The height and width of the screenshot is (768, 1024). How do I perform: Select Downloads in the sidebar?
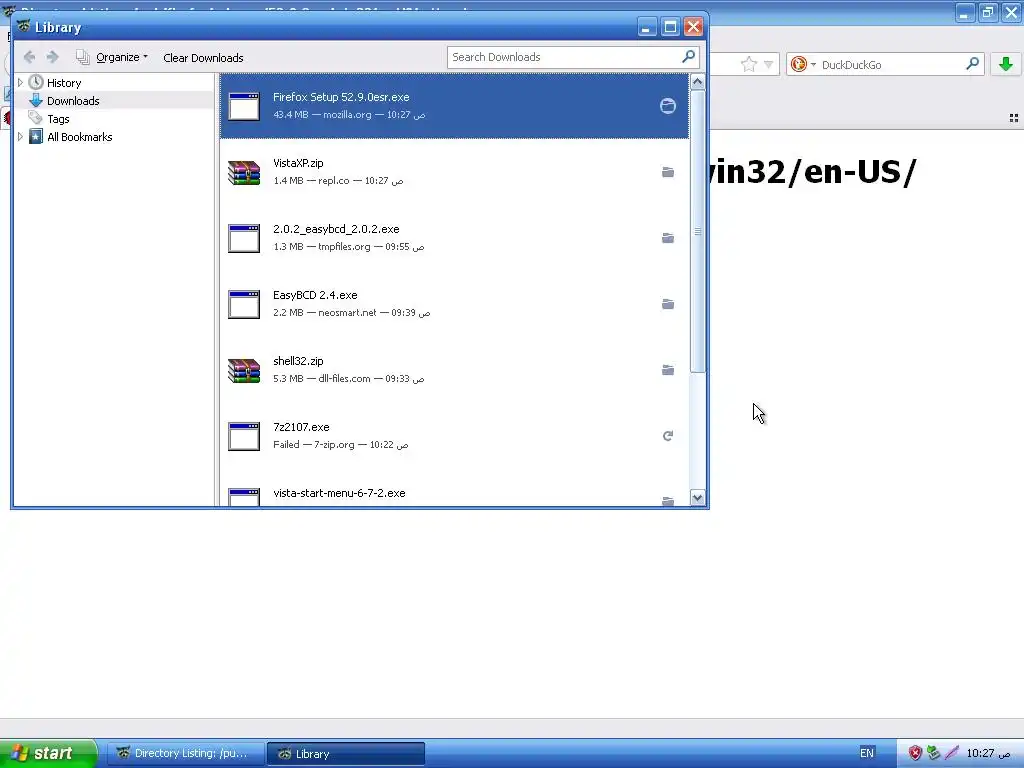[73, 101]
